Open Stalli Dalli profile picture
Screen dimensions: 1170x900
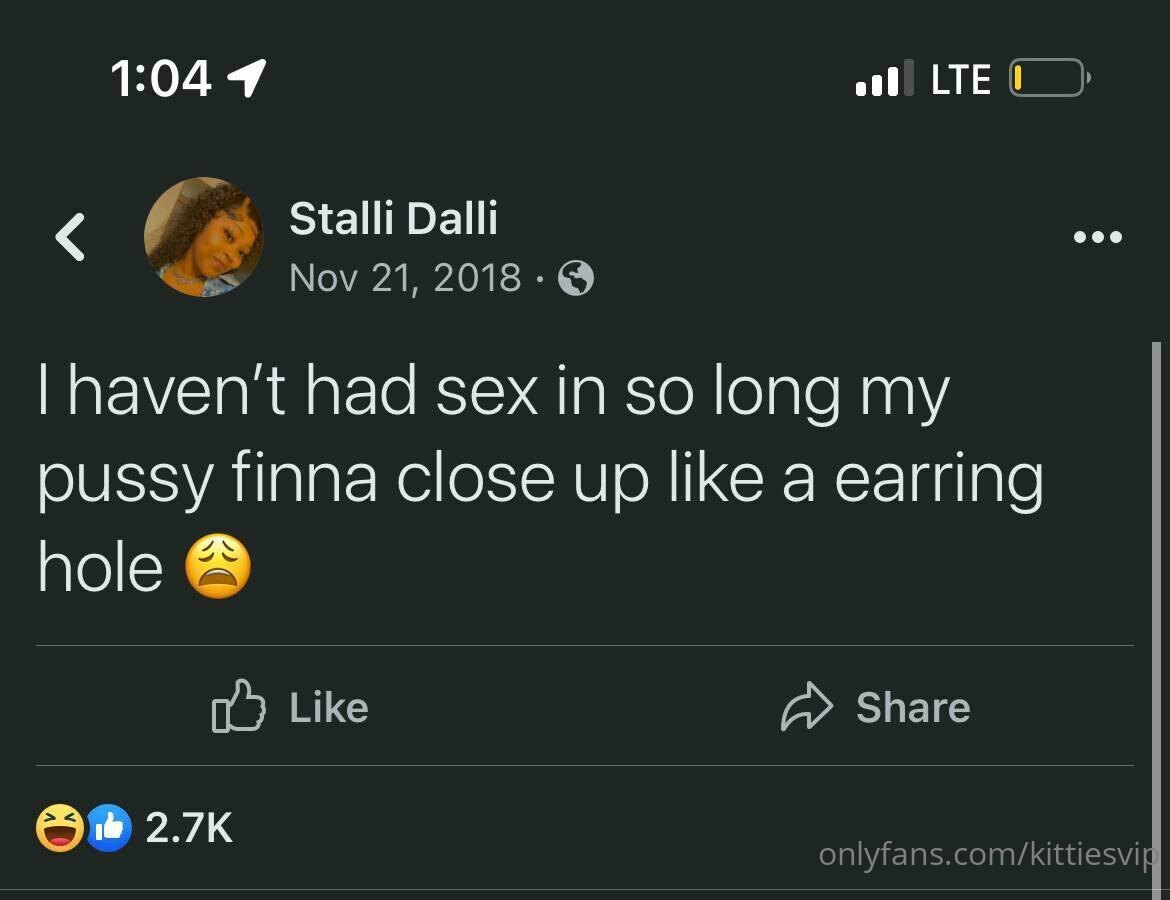pyautogui.click(x=204, y=237)
